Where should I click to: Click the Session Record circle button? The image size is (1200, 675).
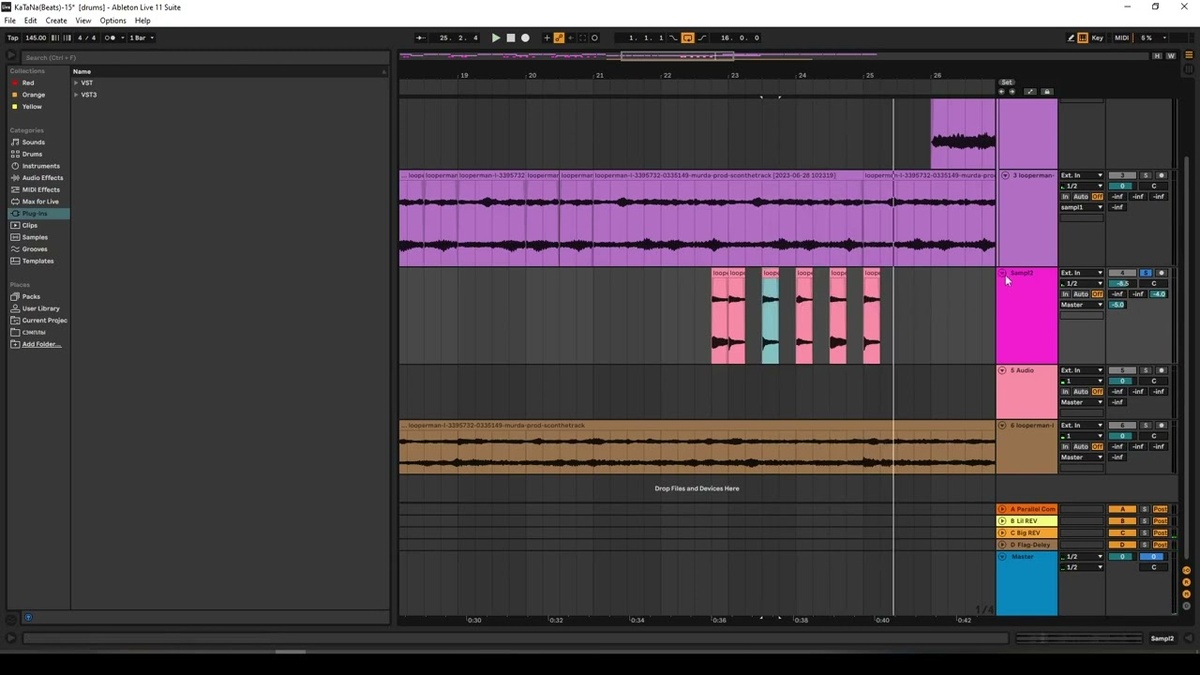click(595, 38)
